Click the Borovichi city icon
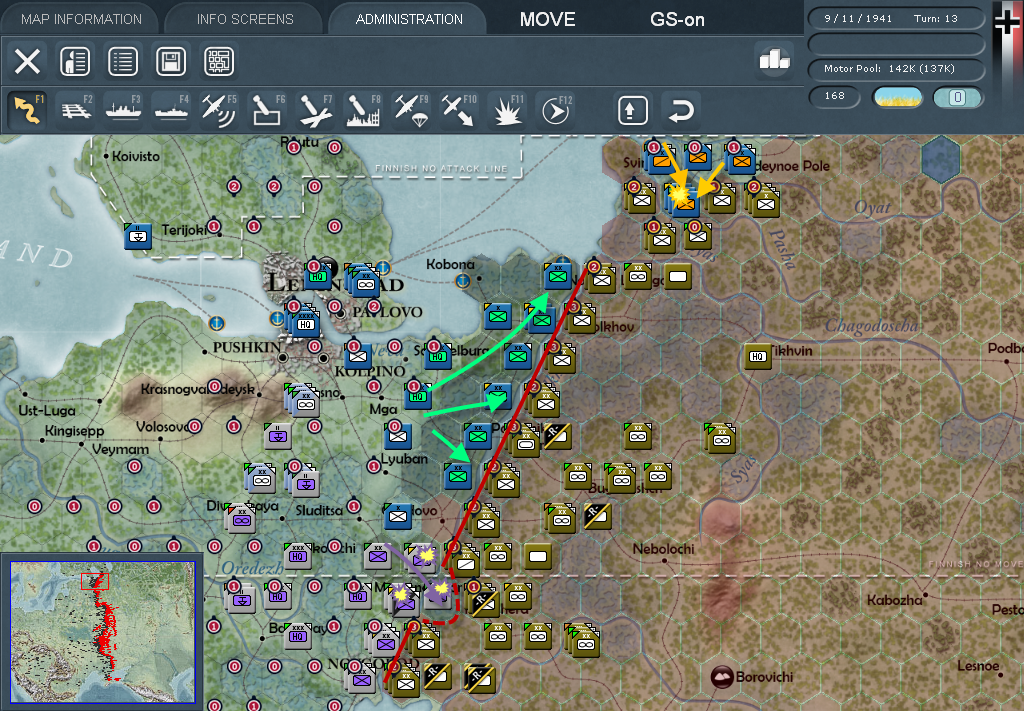Viewport: 1024px width, 711px height. click(722, 676)
